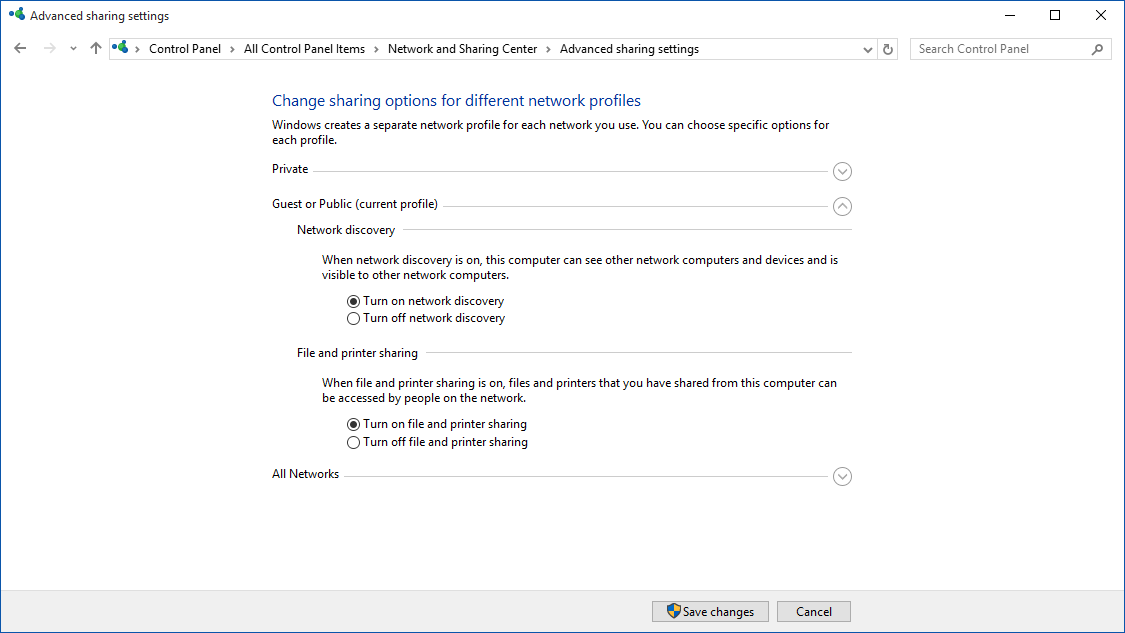Expand the All Networks section
Image resolution: width=1125 pixels, height=633 pixels.
point(842,476)
